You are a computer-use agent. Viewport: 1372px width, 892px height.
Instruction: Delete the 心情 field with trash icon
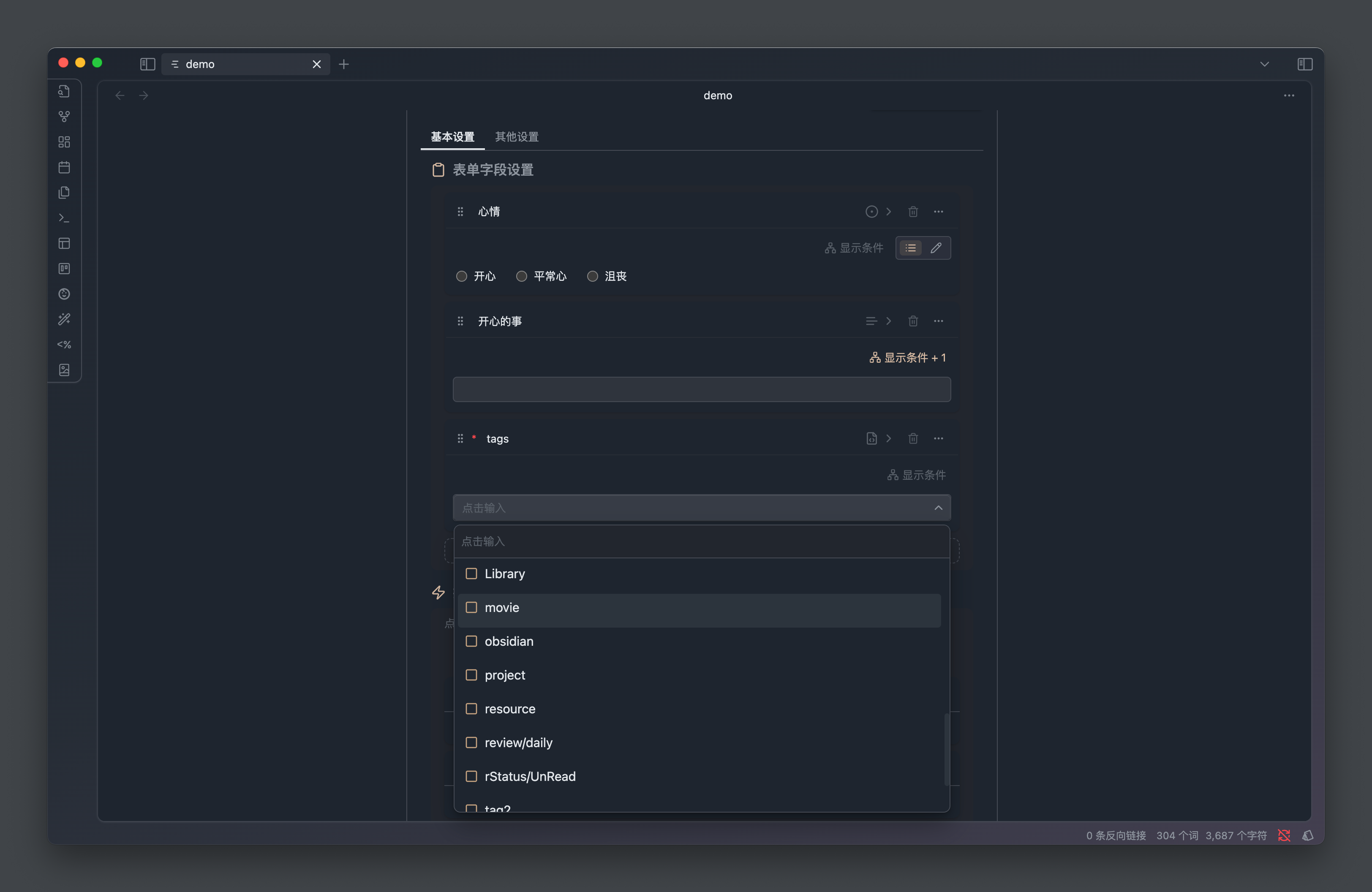pos(913,212)
